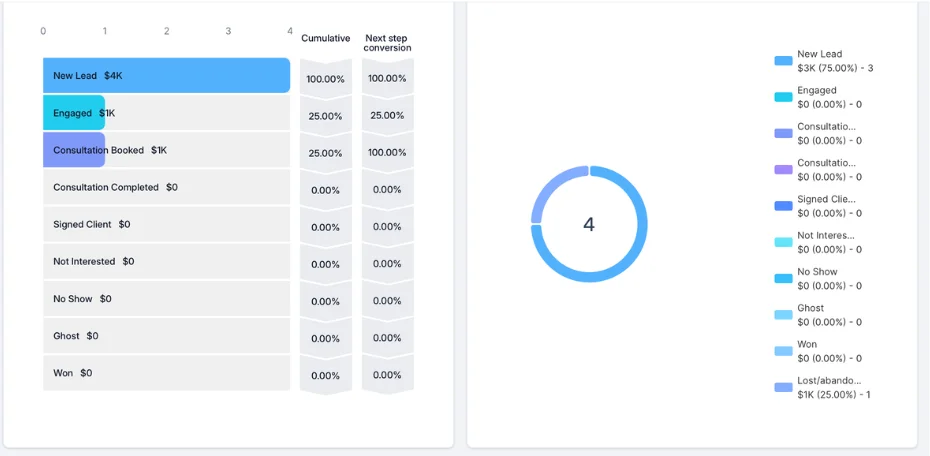Select the Consultation Completed funnel row
This screenshot has width=930, height=456.
(x=167, y=187)
